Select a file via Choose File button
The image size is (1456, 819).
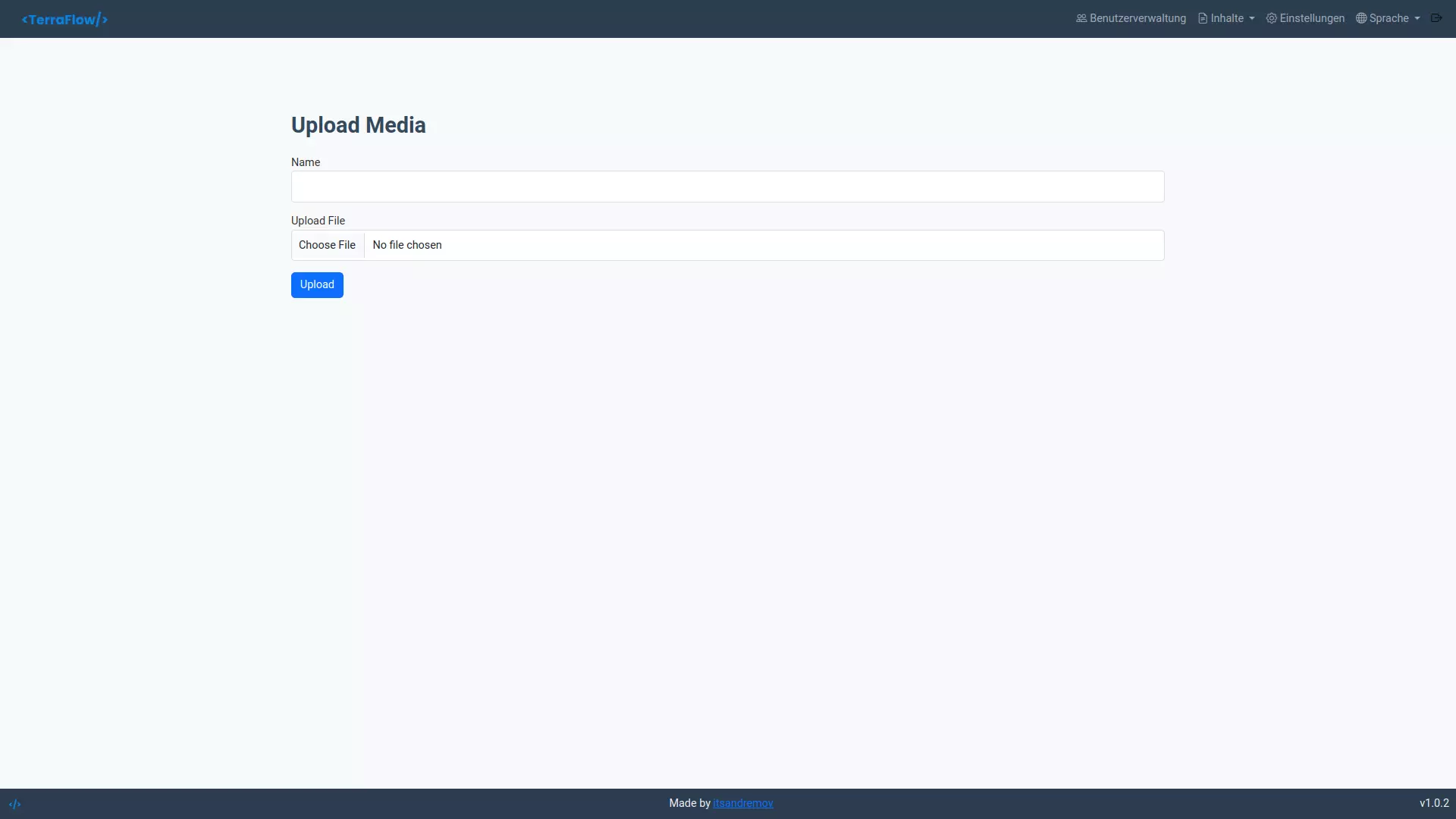click(x=327, y=244)
